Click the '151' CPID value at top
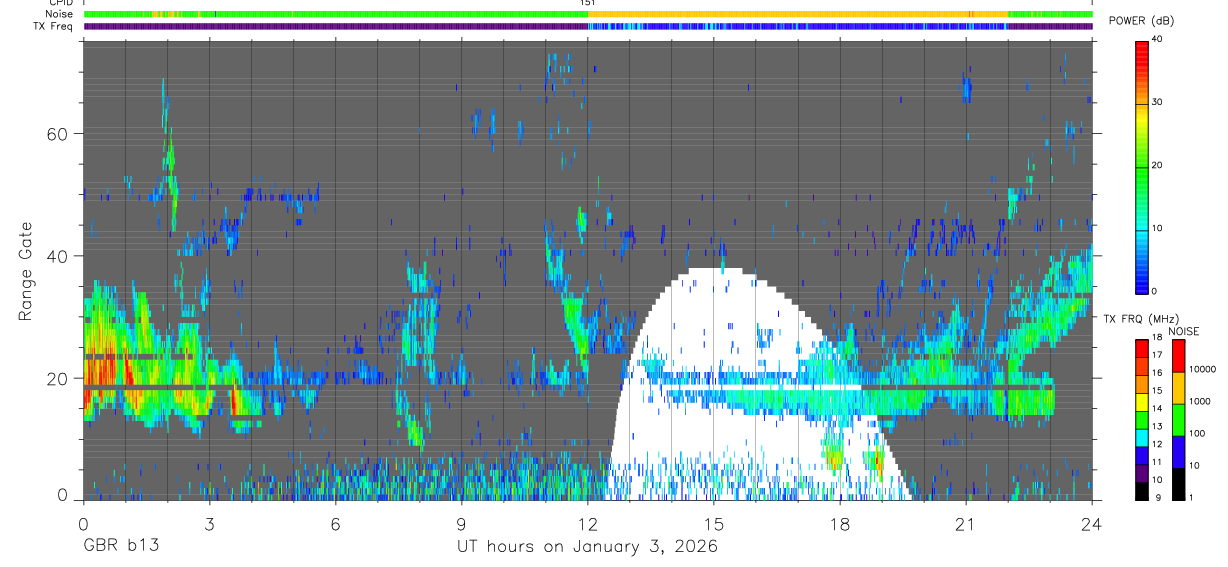This screenshot has width=1228, height=567. tap(587, 3)
